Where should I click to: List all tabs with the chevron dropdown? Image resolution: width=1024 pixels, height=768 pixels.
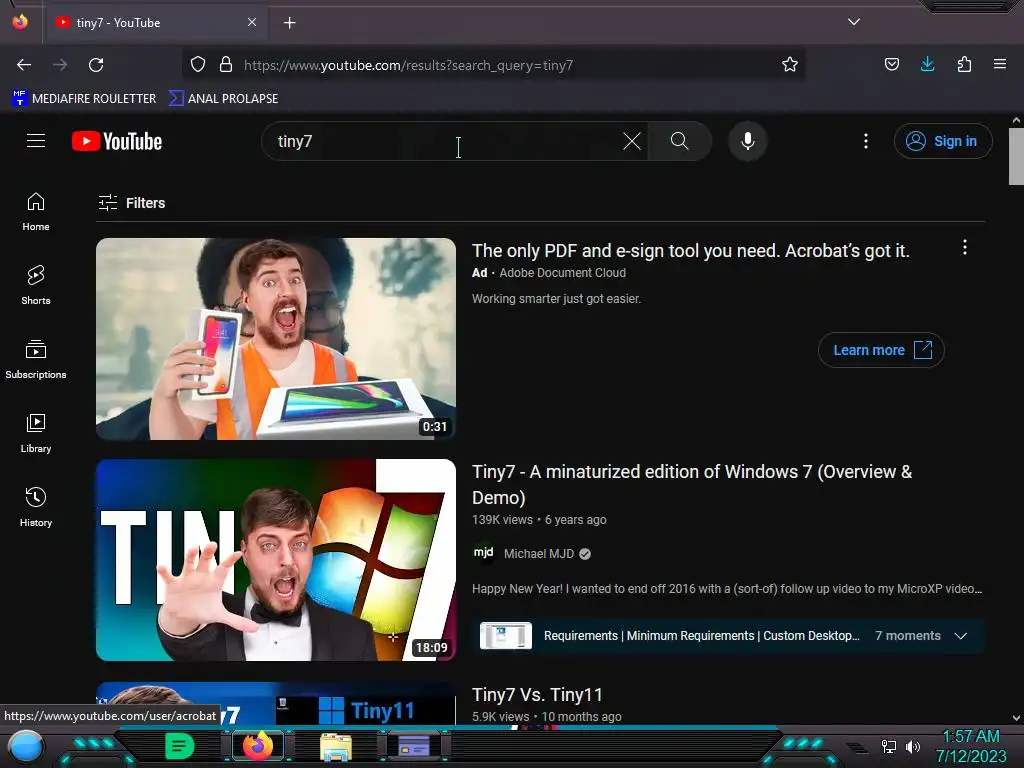(x=854, y=22)
